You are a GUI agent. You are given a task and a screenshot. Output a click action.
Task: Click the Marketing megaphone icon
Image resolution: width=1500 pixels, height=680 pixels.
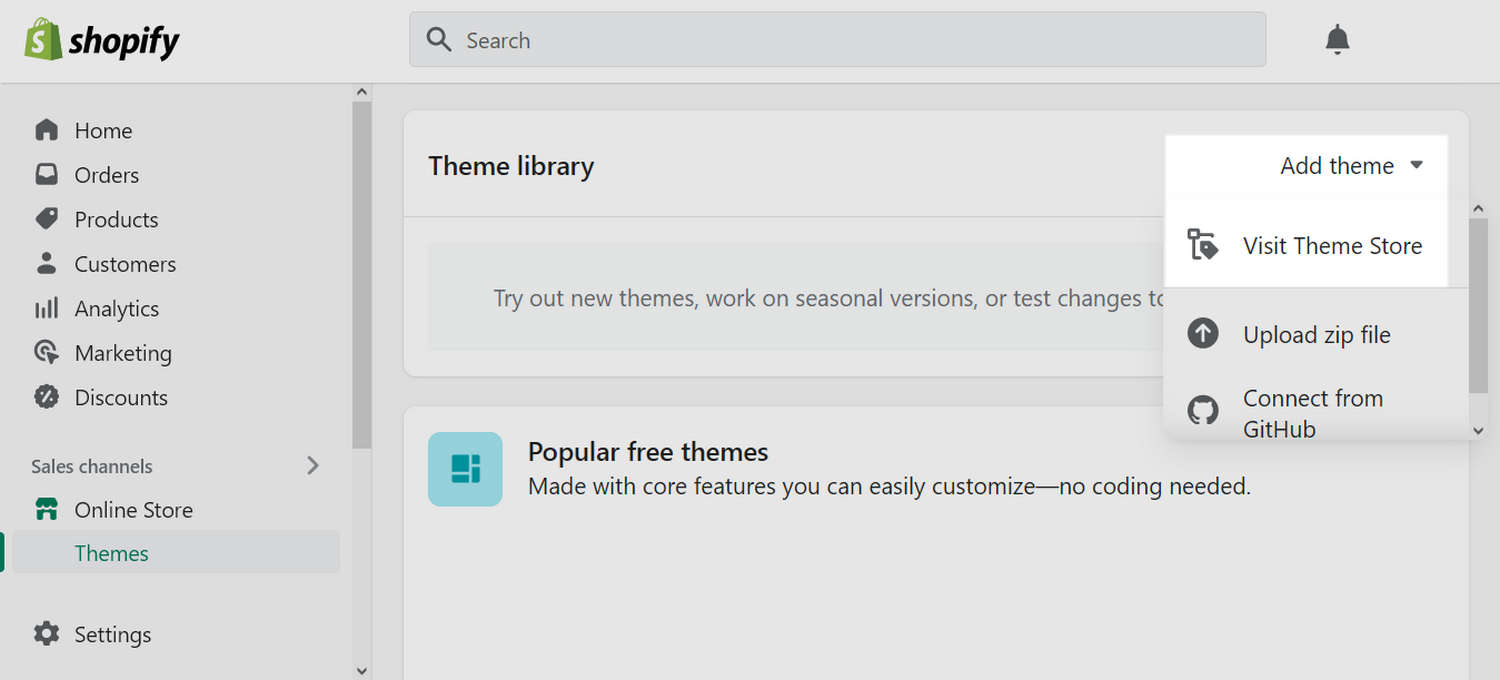(47, 352)
